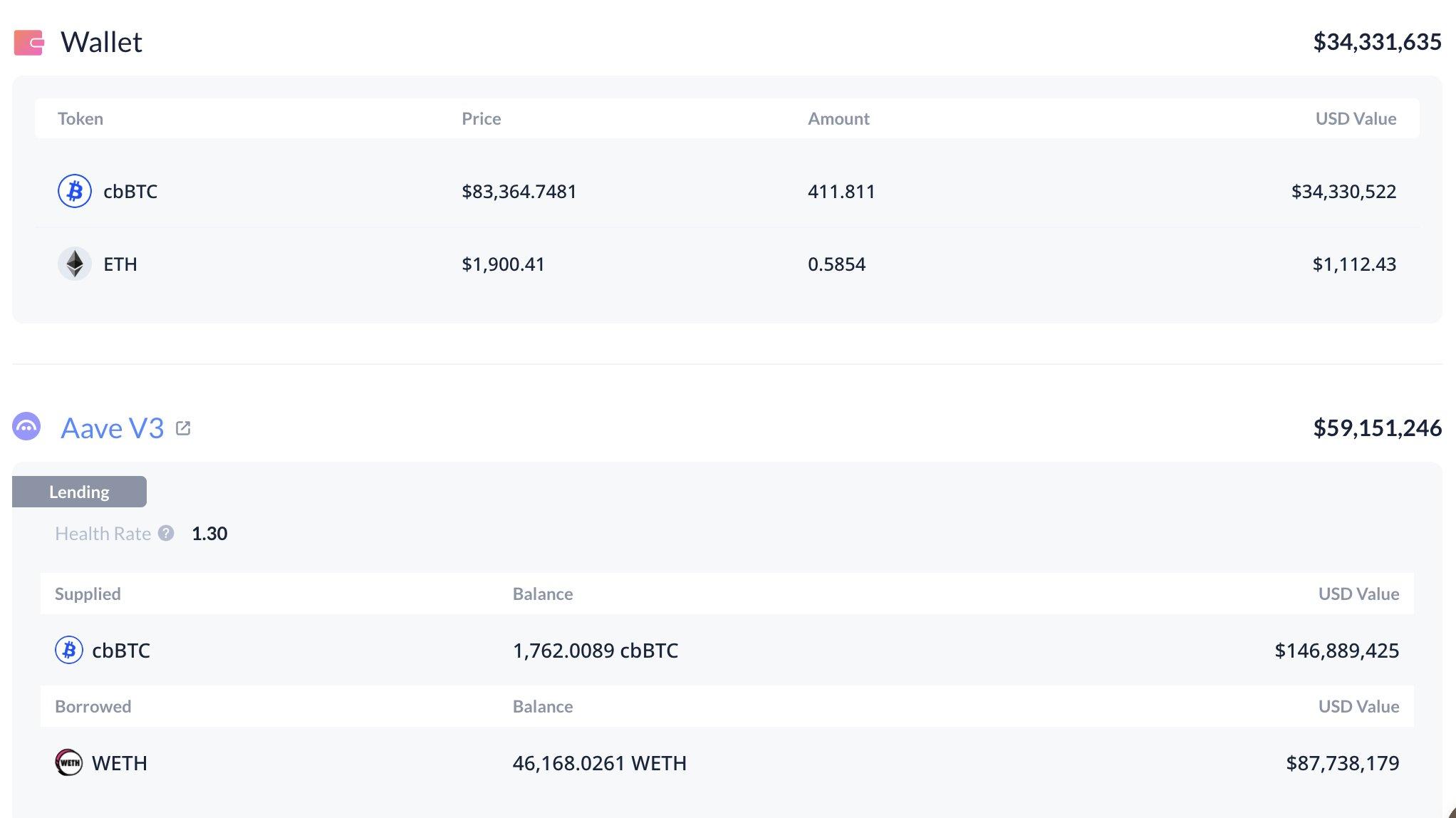This screenshot has height=818, width=1456.
Task: Open the Aave V3 protocol link
Action: pyautogui.click(x=113, y=428)
